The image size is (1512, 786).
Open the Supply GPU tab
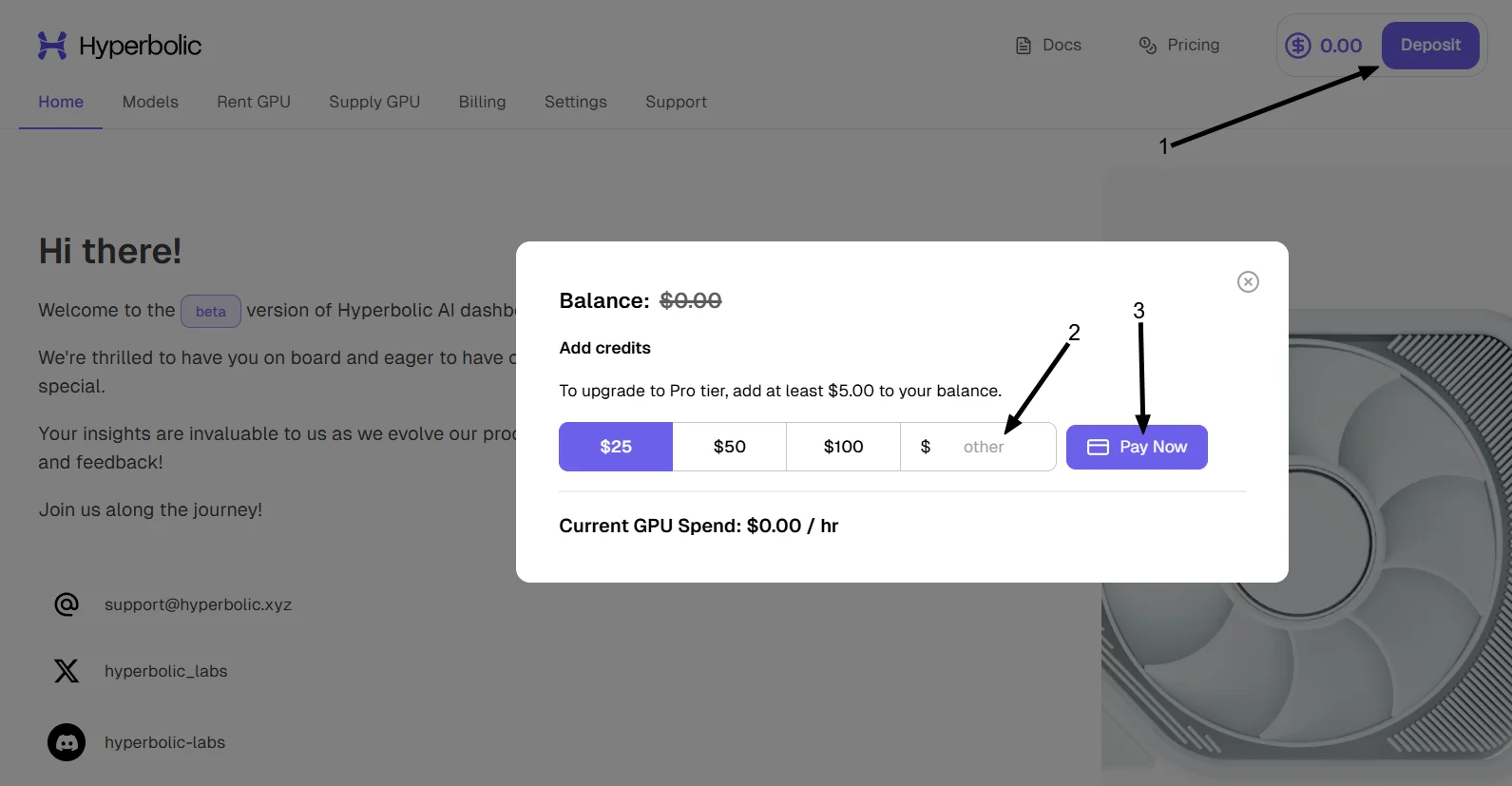coord(374,102)
